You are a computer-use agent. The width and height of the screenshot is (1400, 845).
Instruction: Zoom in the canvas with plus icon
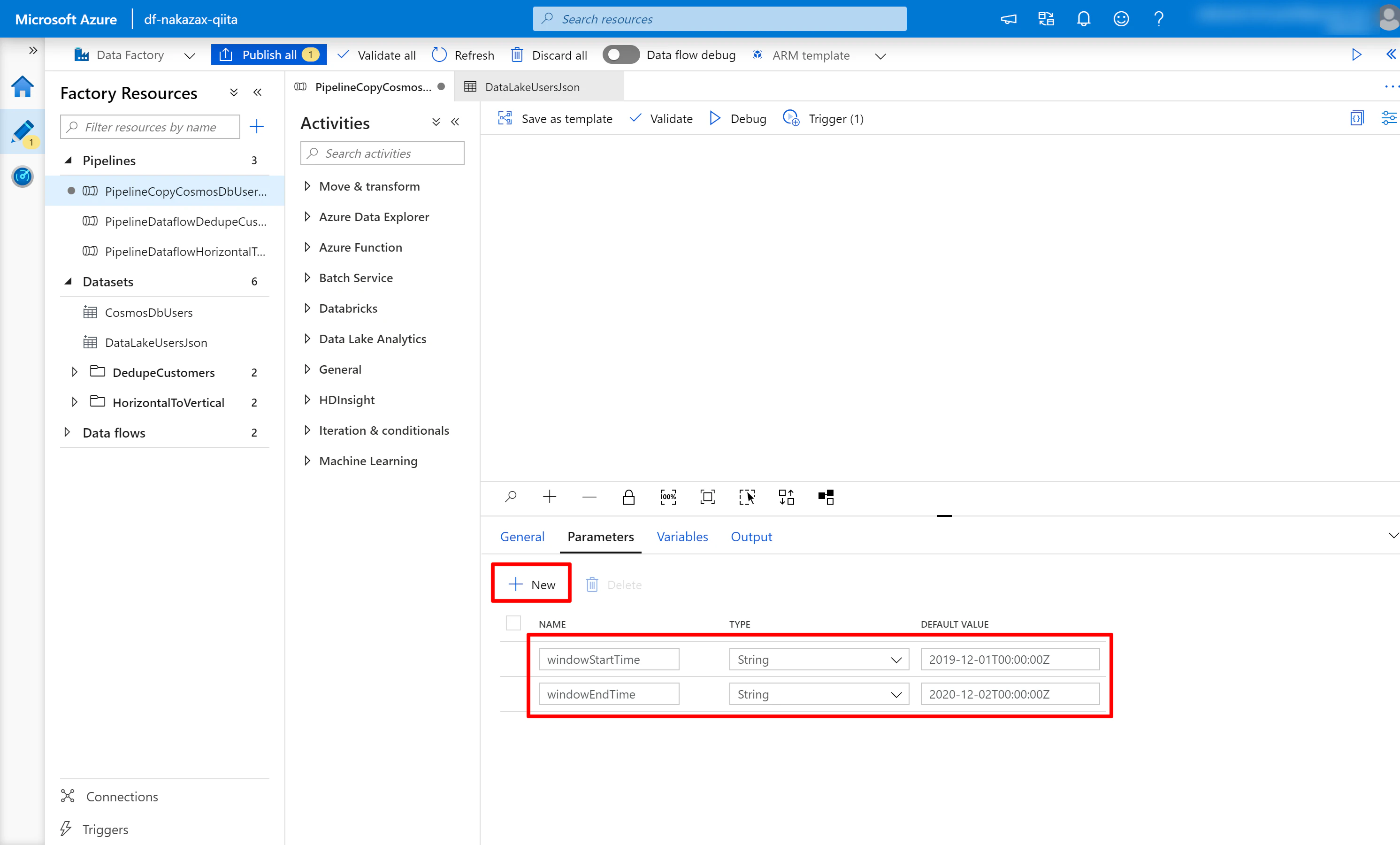(x=550, y=497)
